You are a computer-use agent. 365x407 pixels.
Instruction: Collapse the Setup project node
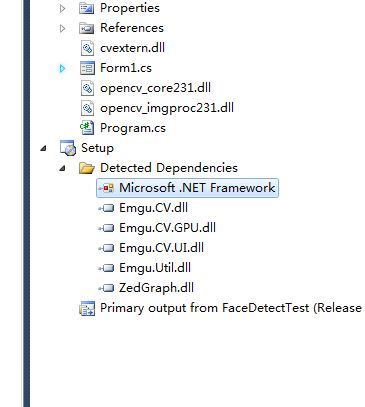tap(43, 148)
